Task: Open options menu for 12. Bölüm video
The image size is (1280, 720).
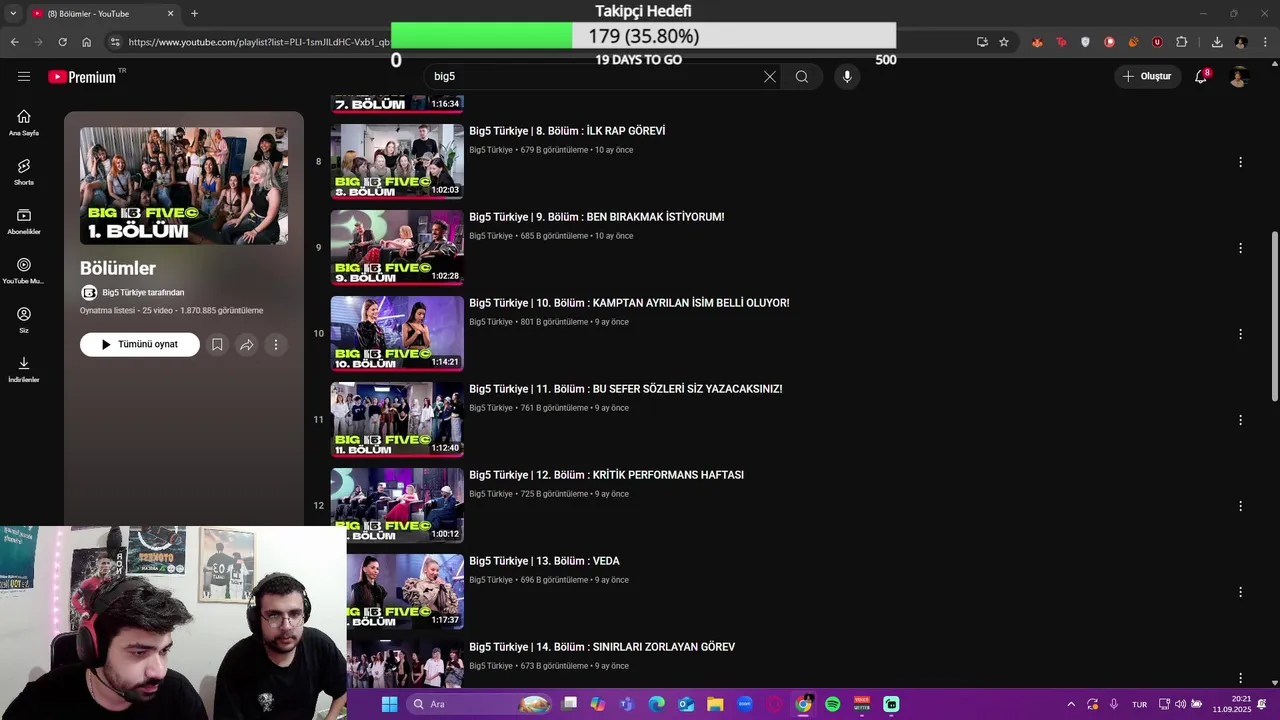Action: pyautogui.click(x=1240, y=506)
